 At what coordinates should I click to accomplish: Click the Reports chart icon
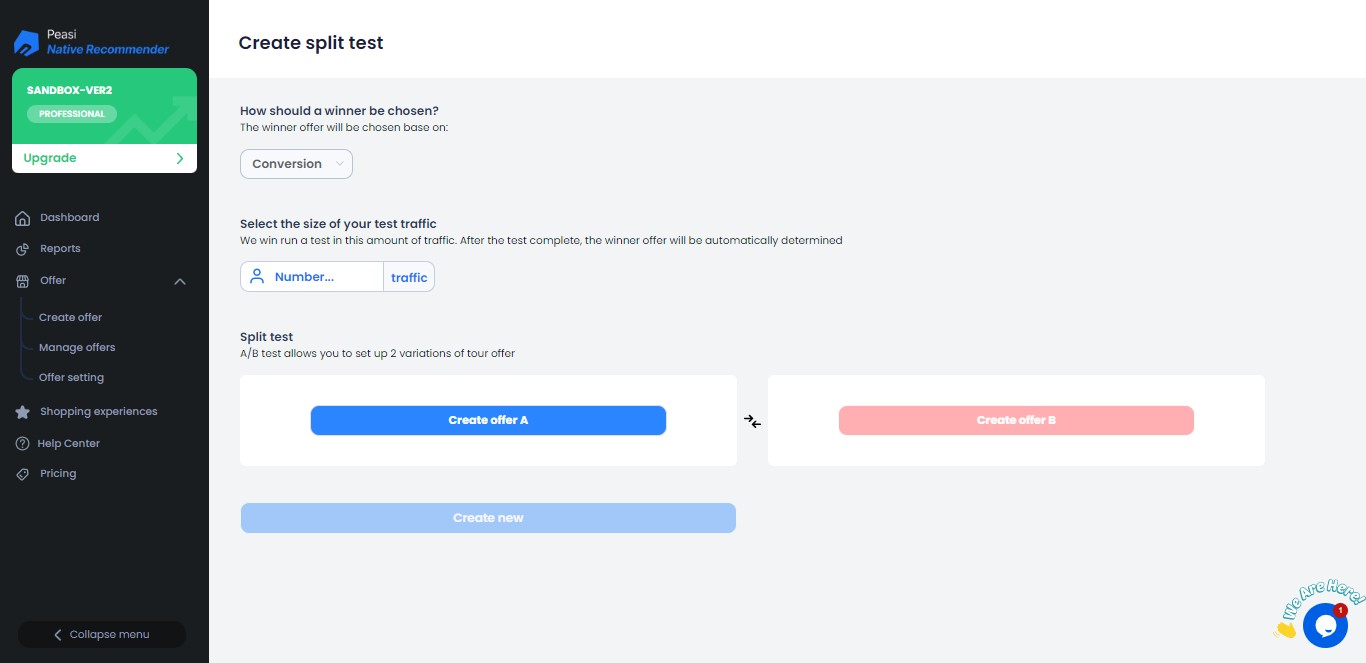(23, 249)
